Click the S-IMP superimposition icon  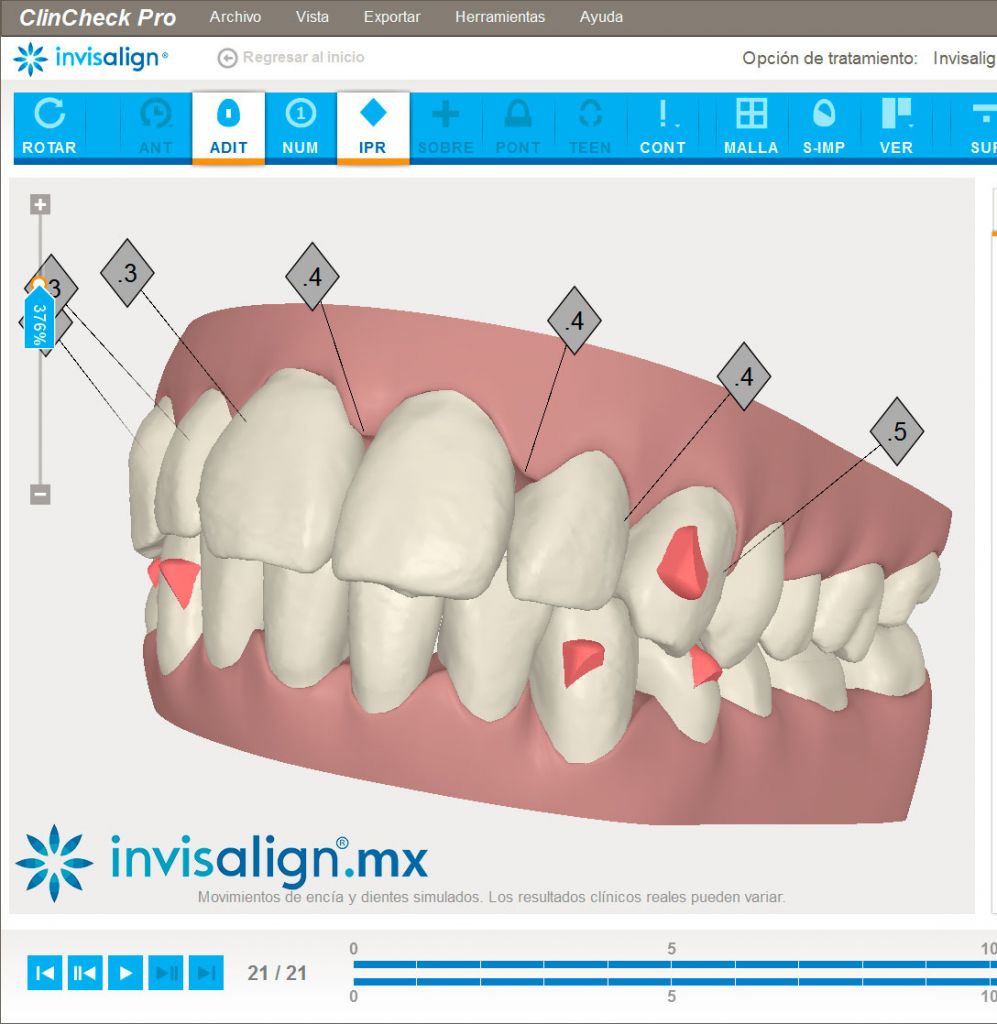(824, 127)
